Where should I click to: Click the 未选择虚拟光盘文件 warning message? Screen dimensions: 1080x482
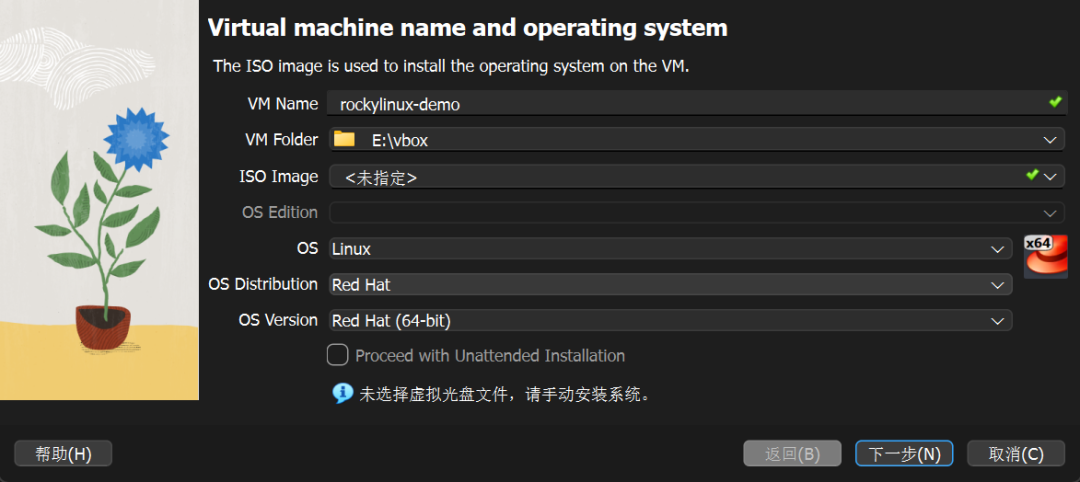coord(504,395)
